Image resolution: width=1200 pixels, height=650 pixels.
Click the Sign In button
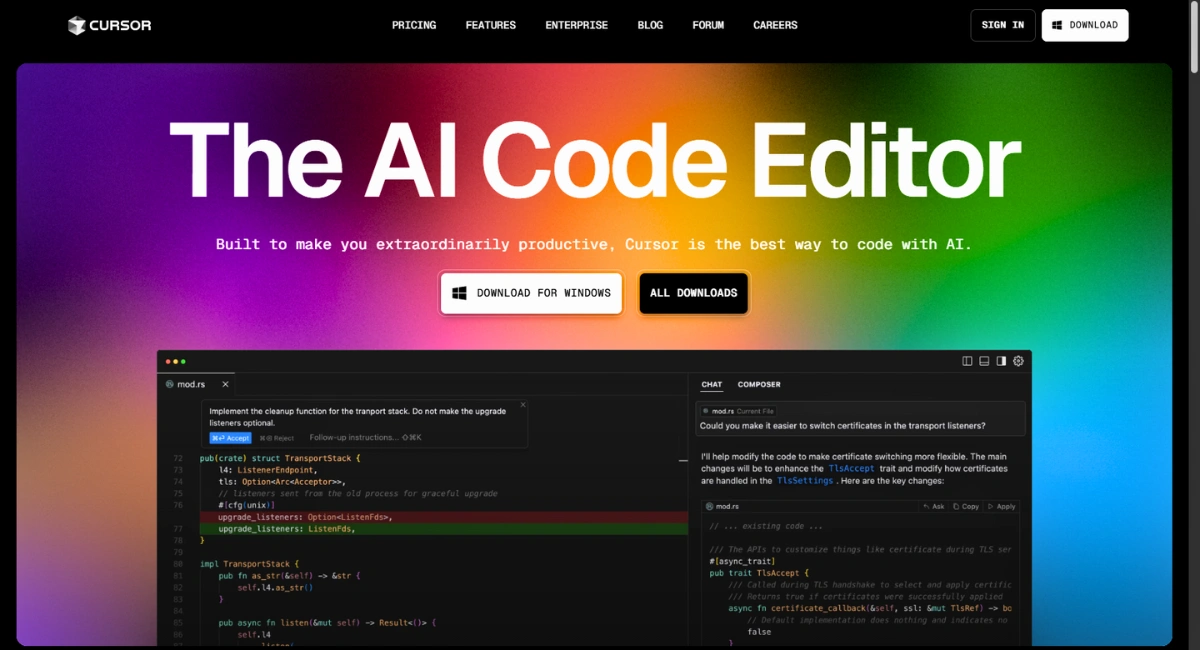[1003, 25]
